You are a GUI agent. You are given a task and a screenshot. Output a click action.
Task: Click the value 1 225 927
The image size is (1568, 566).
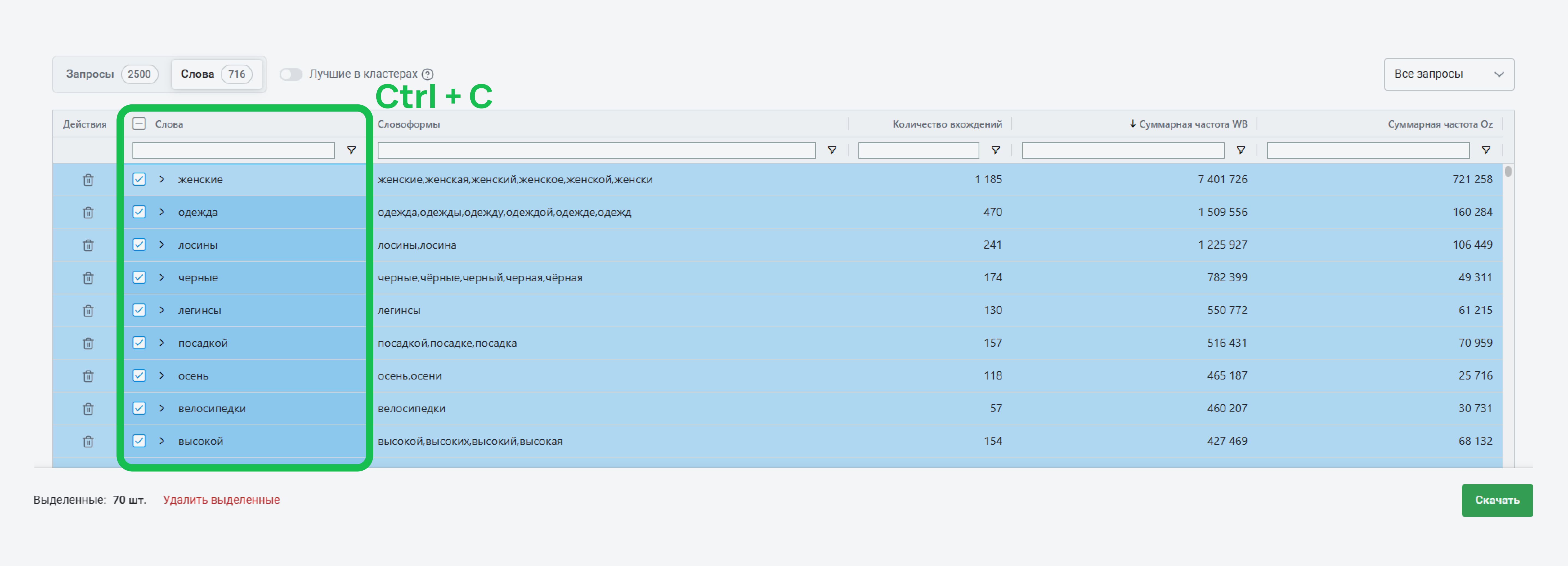1222,245
